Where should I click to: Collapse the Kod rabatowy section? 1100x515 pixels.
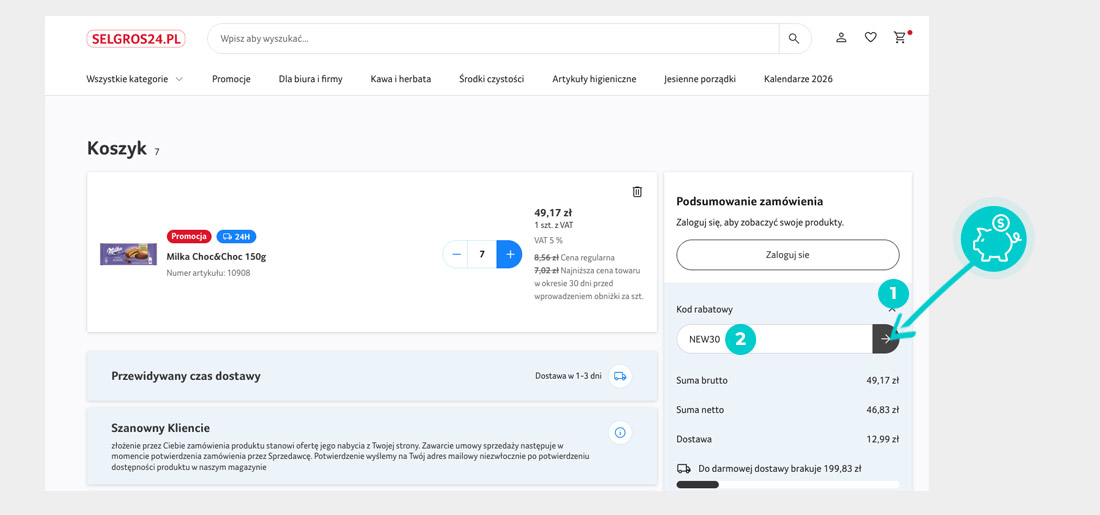tap(892, 310)
